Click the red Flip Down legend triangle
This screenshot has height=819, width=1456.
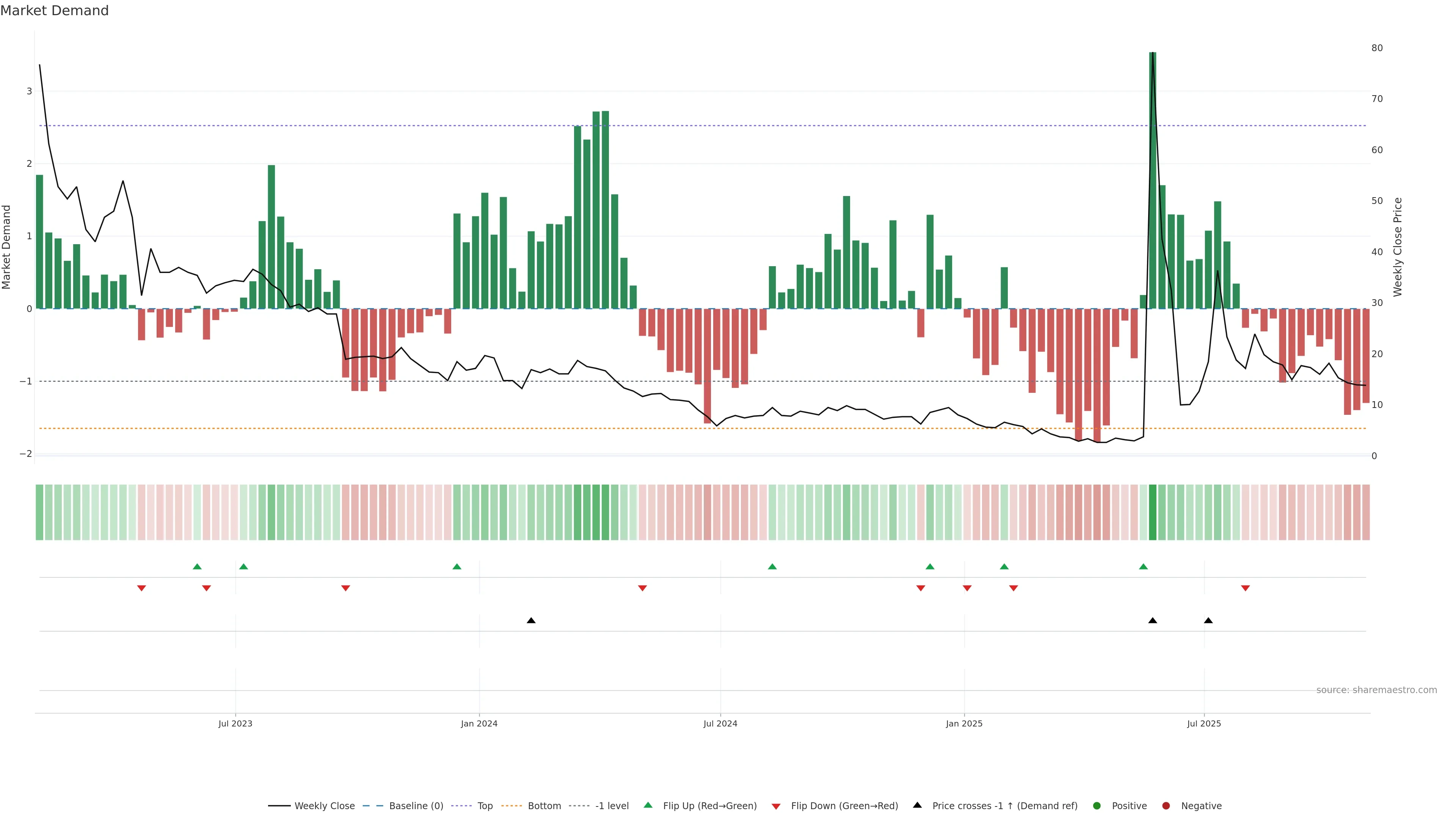[775, 806]
